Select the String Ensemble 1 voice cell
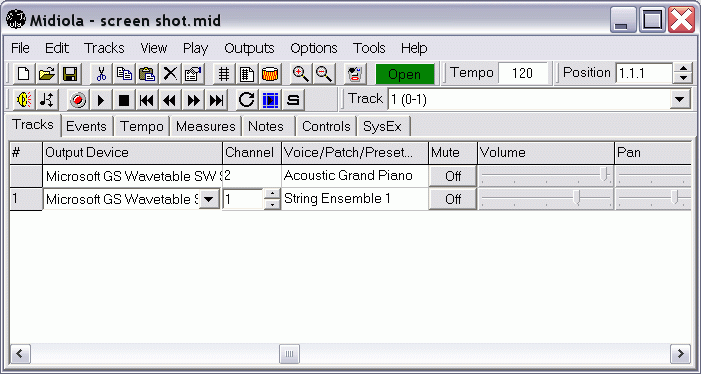Screen dimensions: 701x374 (x=355, y=199)
